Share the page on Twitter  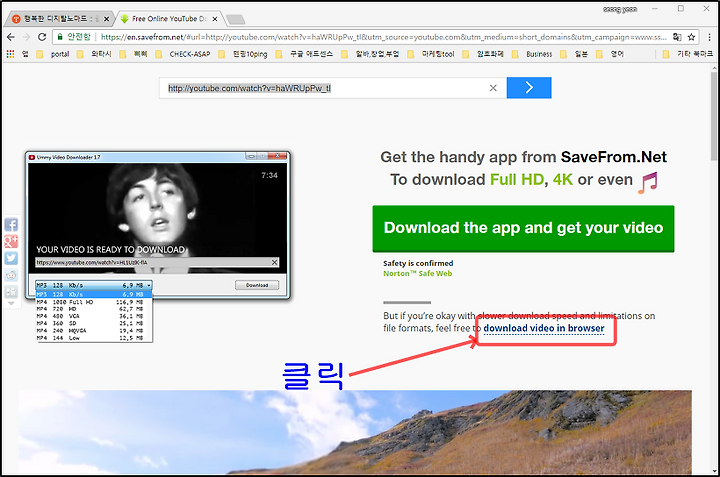pos(11,258)
